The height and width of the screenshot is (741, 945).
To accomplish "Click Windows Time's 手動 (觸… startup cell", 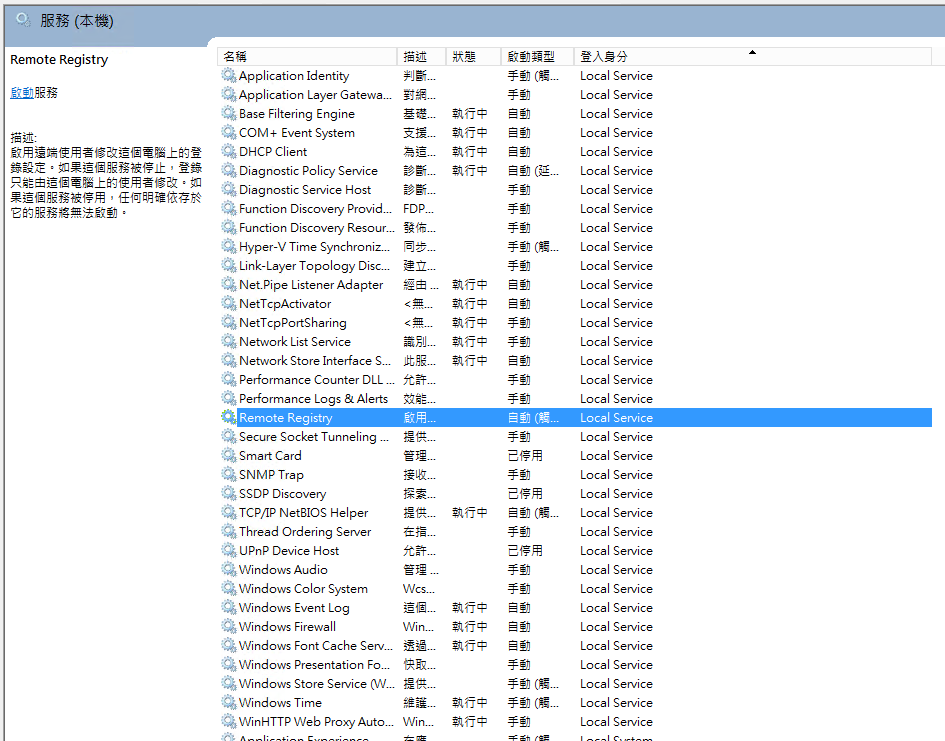I will click(x=533, y=702).
